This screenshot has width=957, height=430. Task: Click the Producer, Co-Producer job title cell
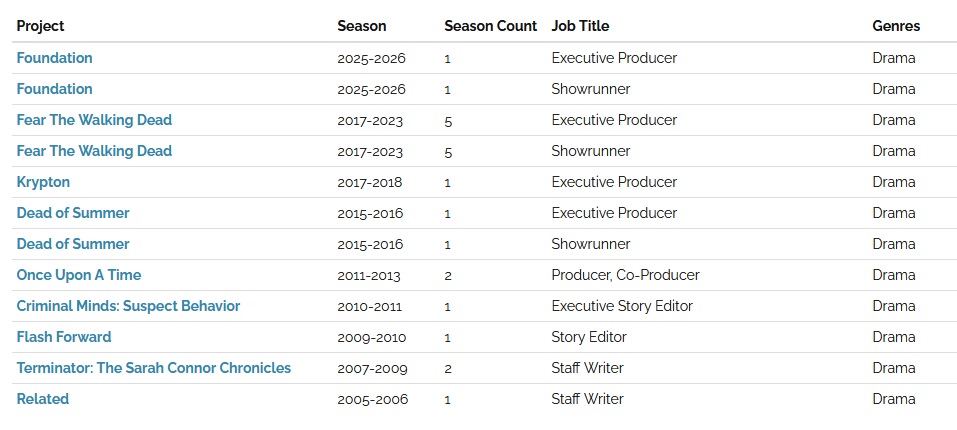point(626,275)
